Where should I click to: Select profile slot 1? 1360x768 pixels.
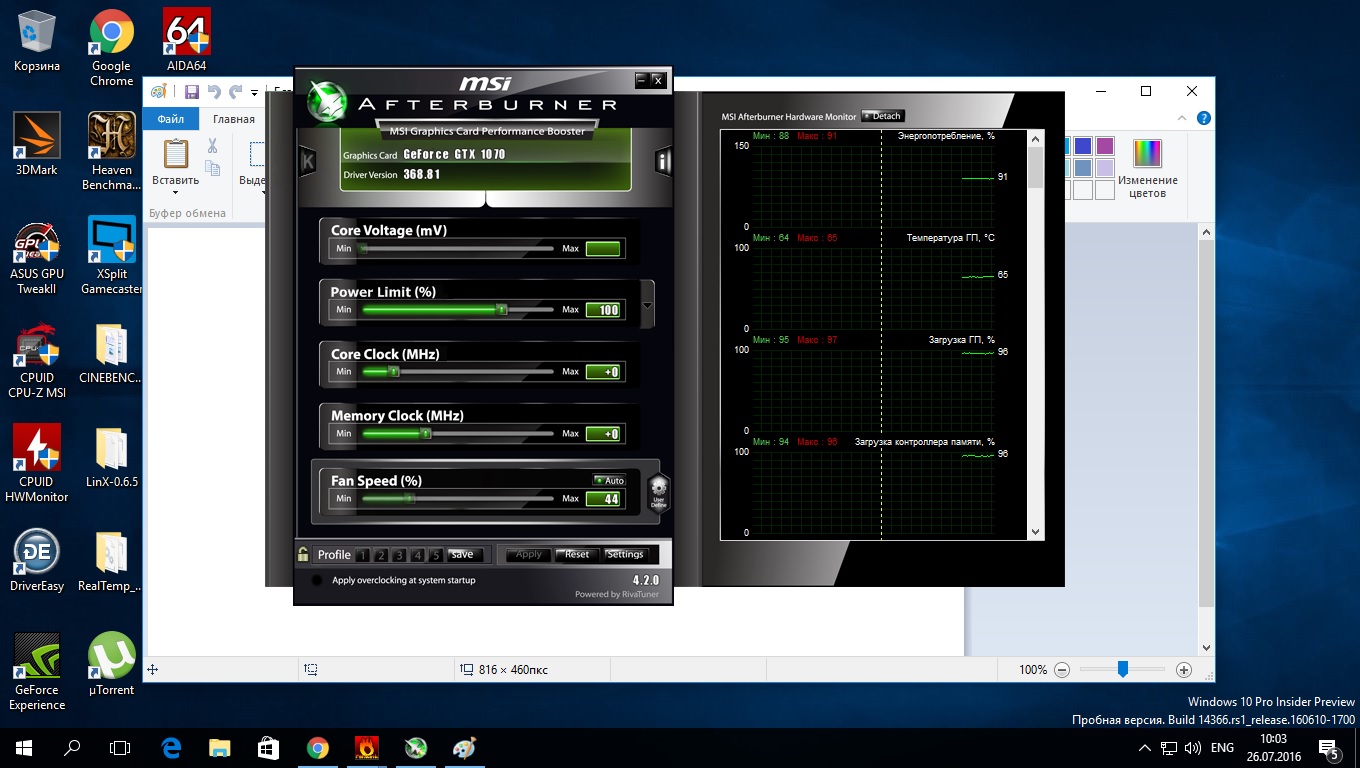362,555
